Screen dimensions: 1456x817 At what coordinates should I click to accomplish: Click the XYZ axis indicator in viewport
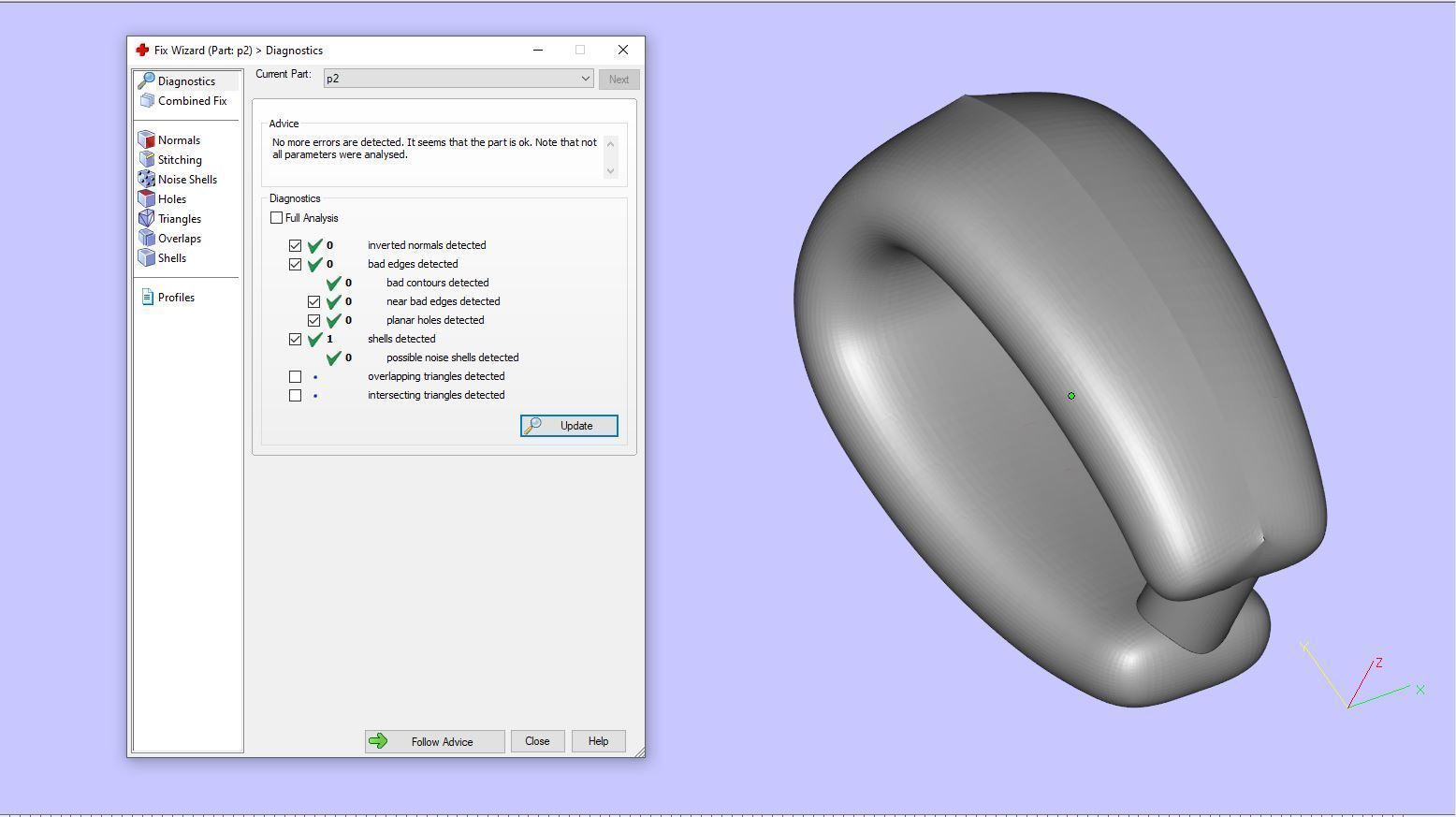tap(1362, 675)
